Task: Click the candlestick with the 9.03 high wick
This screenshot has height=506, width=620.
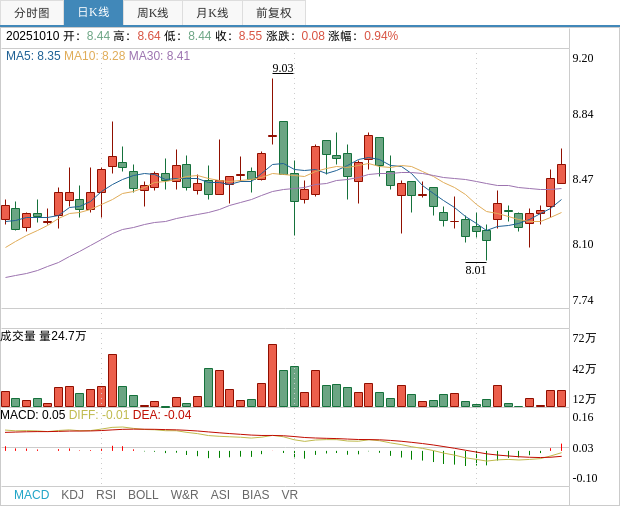Action: click(272, 136)
